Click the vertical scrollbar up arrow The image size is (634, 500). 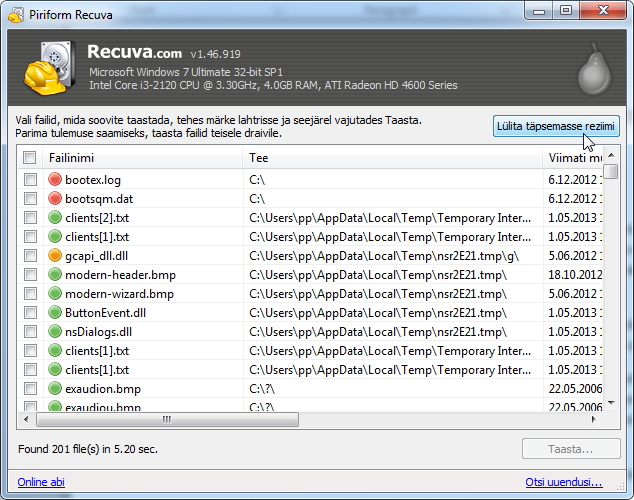[x=611, y=155]
